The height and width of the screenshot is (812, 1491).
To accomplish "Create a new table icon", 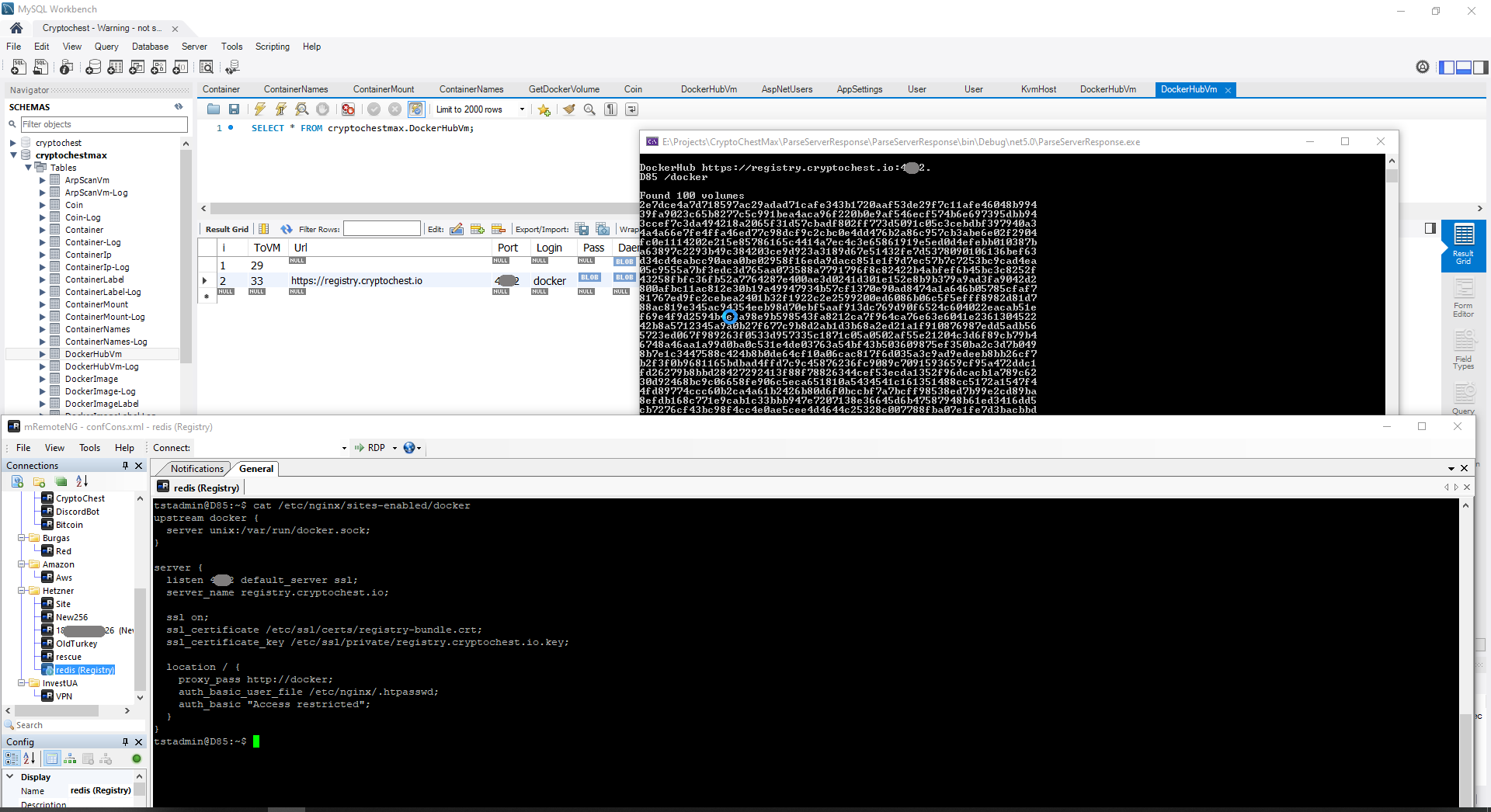I will point(115,68).
